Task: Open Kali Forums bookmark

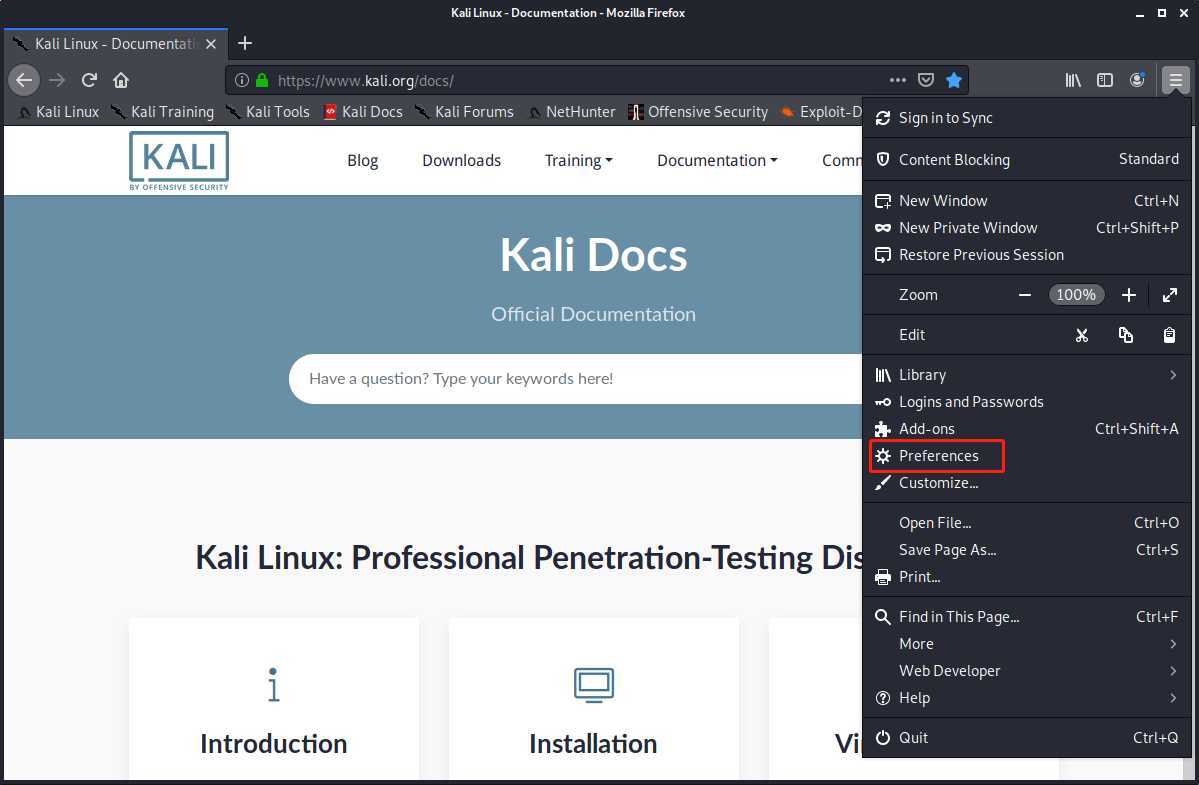Action: pyautogui.click(x=464, y=112)
